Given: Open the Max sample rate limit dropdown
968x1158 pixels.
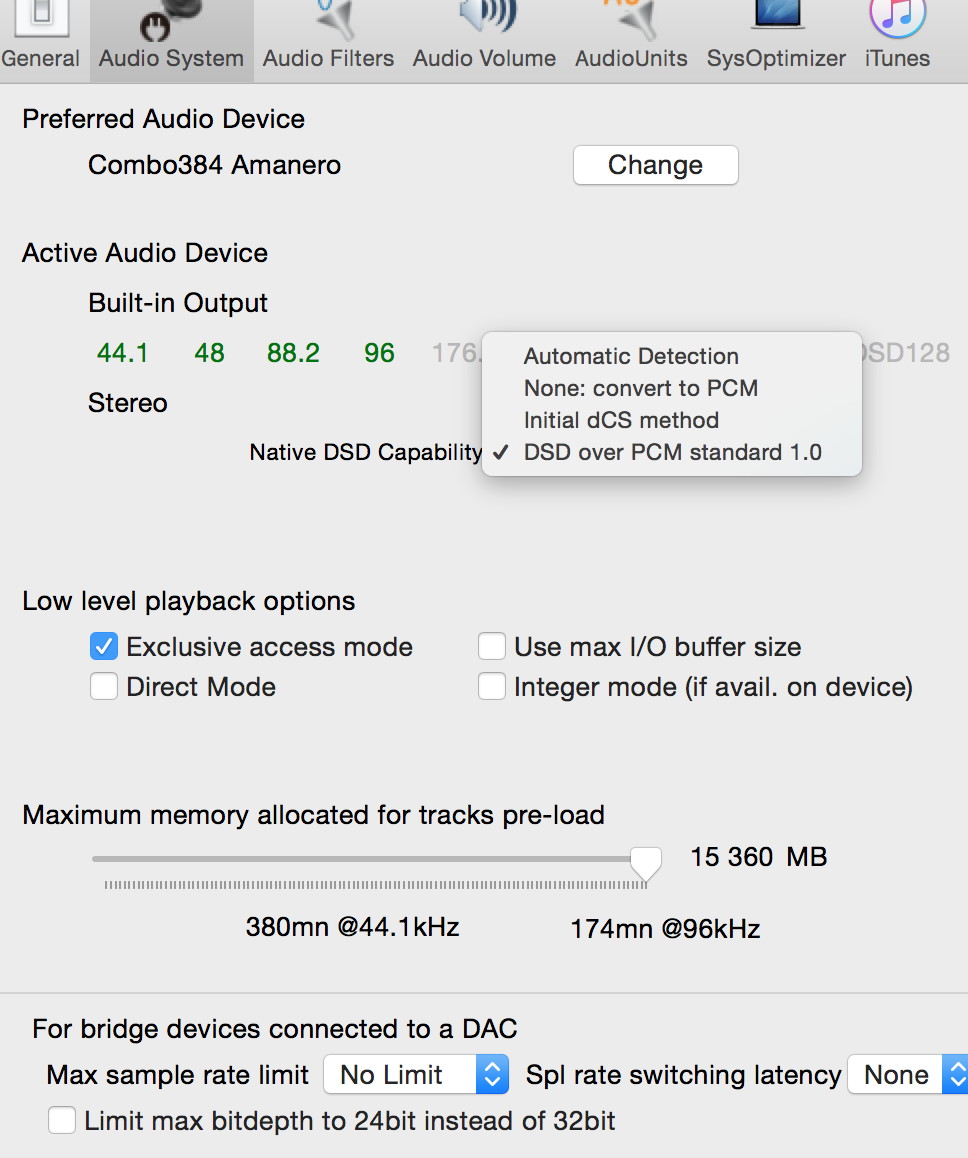Looking at the screenshot, I should coord(416,1075).
